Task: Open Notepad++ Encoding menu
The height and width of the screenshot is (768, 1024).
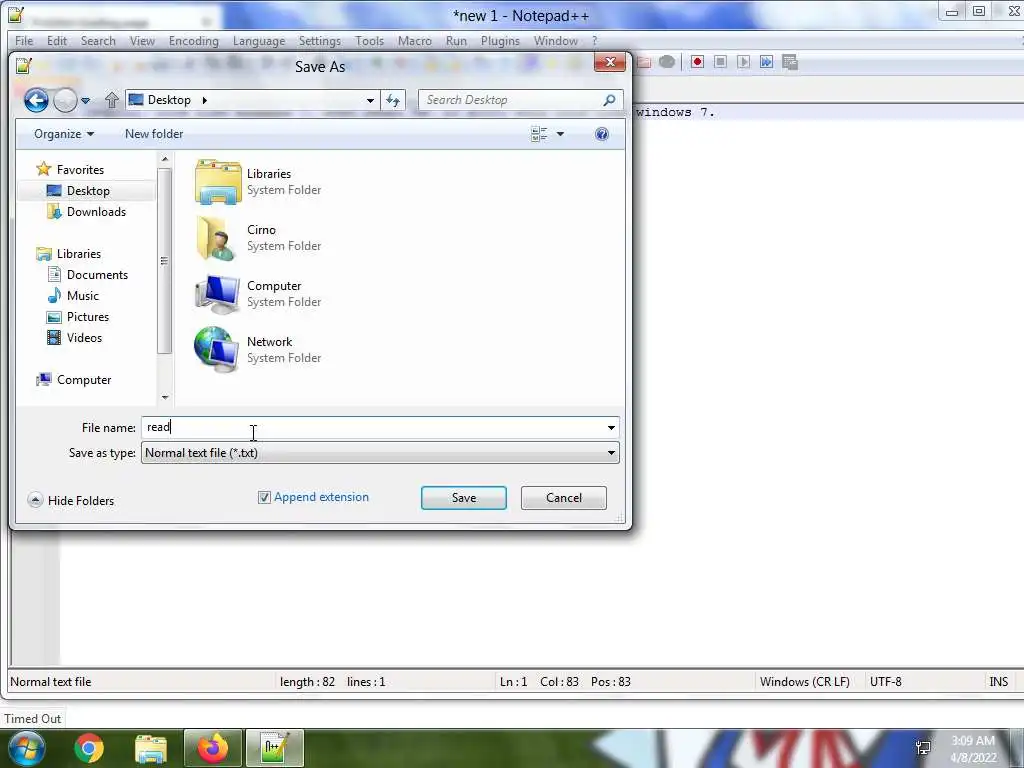Action: 194,40
